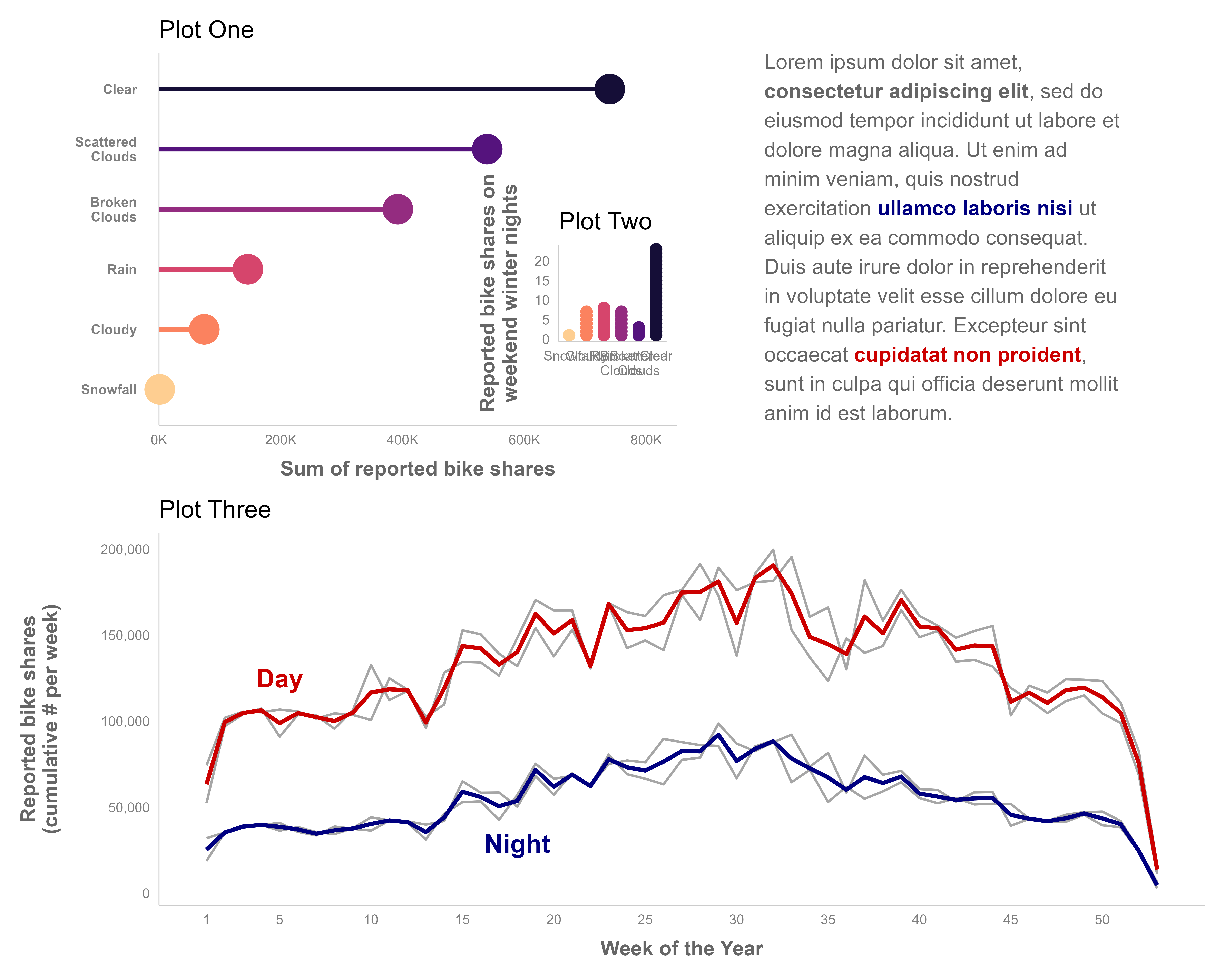Click the bold "consectetur adipiscing elit" text
The image size is (1225, 980).
tap(896, 91)
